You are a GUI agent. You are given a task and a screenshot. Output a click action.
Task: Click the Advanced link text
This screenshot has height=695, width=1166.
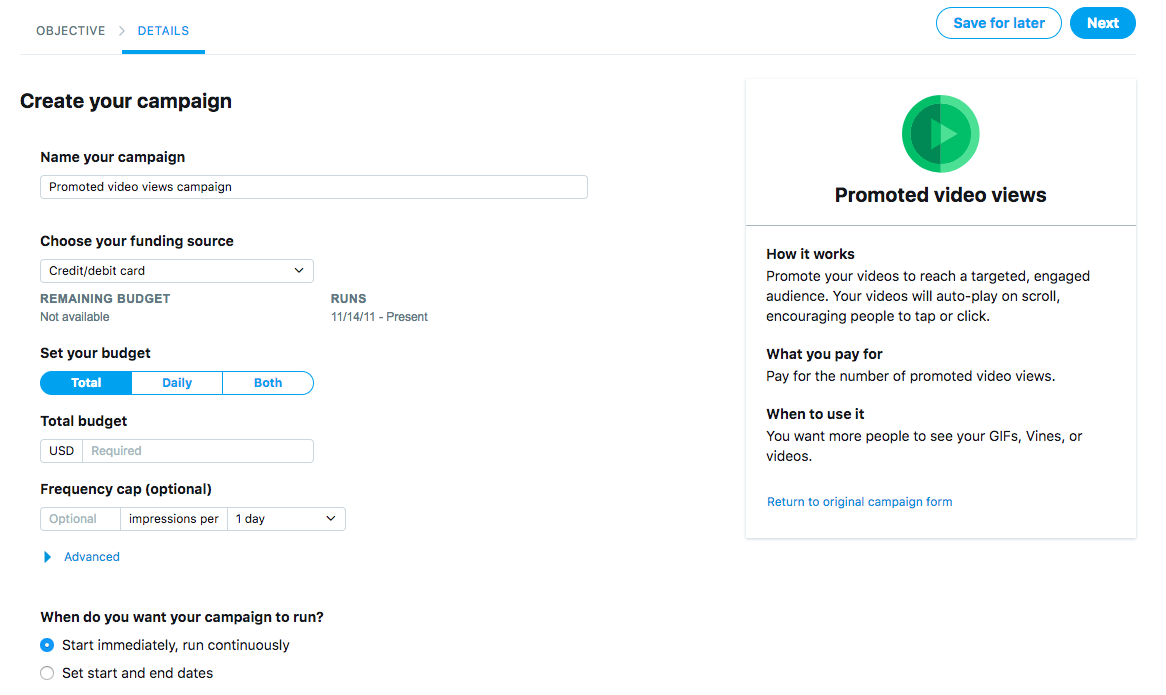(x=92, y=557)
